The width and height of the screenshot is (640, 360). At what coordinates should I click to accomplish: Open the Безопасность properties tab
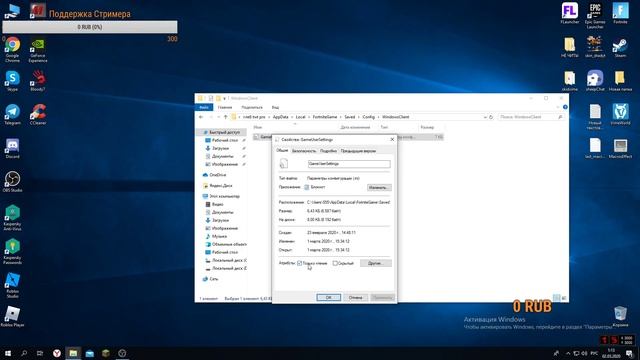point(304,151)
